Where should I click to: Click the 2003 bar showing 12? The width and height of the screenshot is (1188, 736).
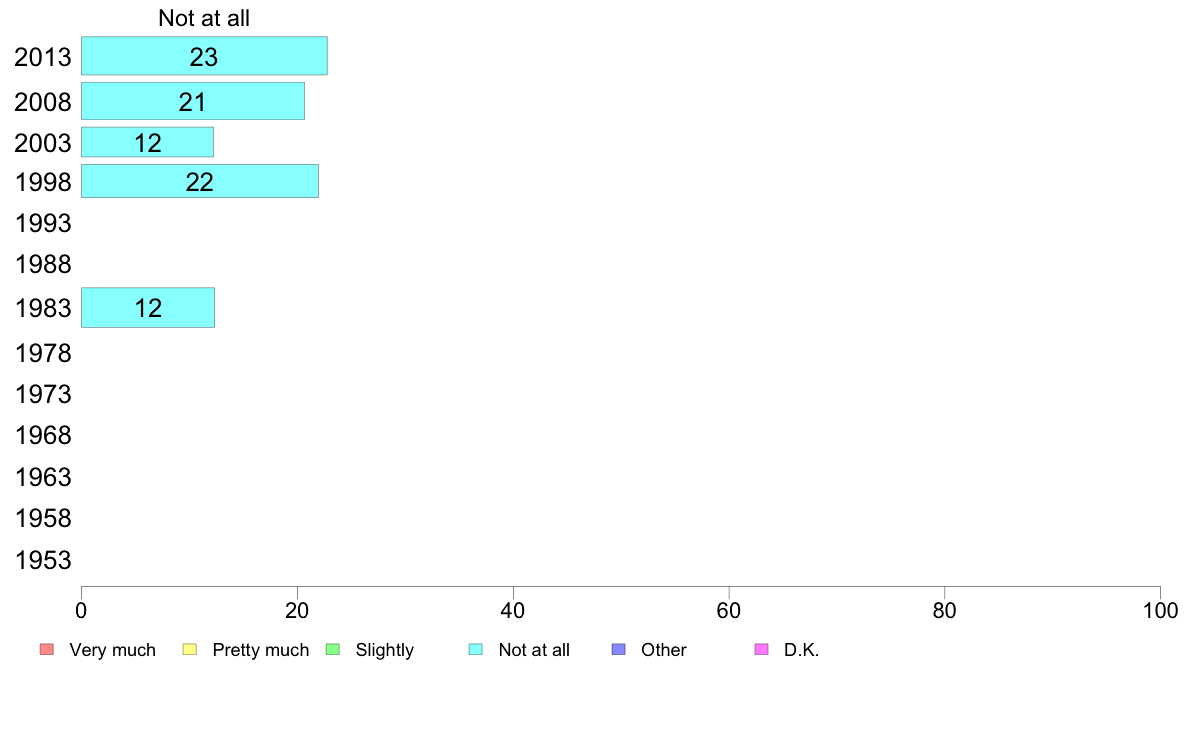[x=148, y=143]
